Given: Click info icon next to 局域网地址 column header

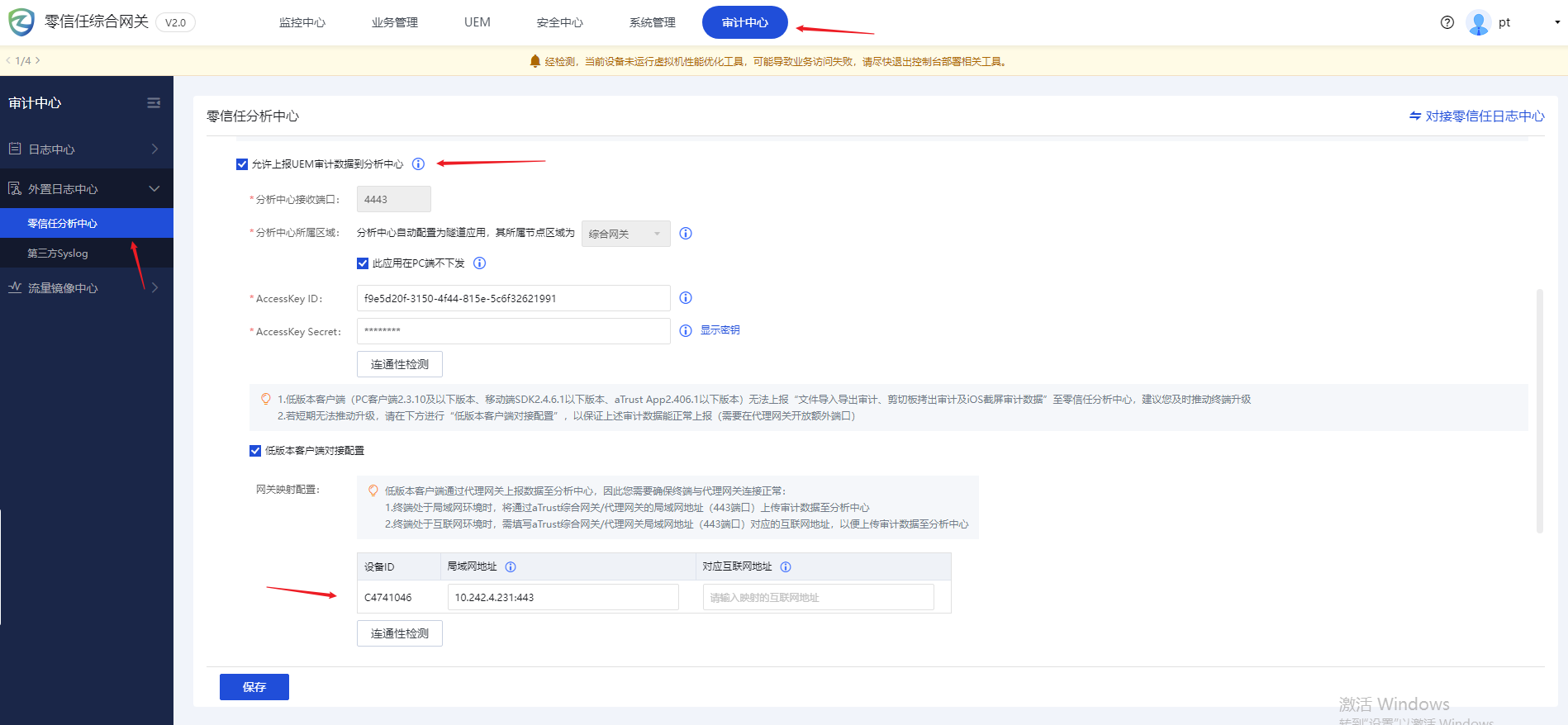Looking at the screenshot, I should click(x=511, y=567).
